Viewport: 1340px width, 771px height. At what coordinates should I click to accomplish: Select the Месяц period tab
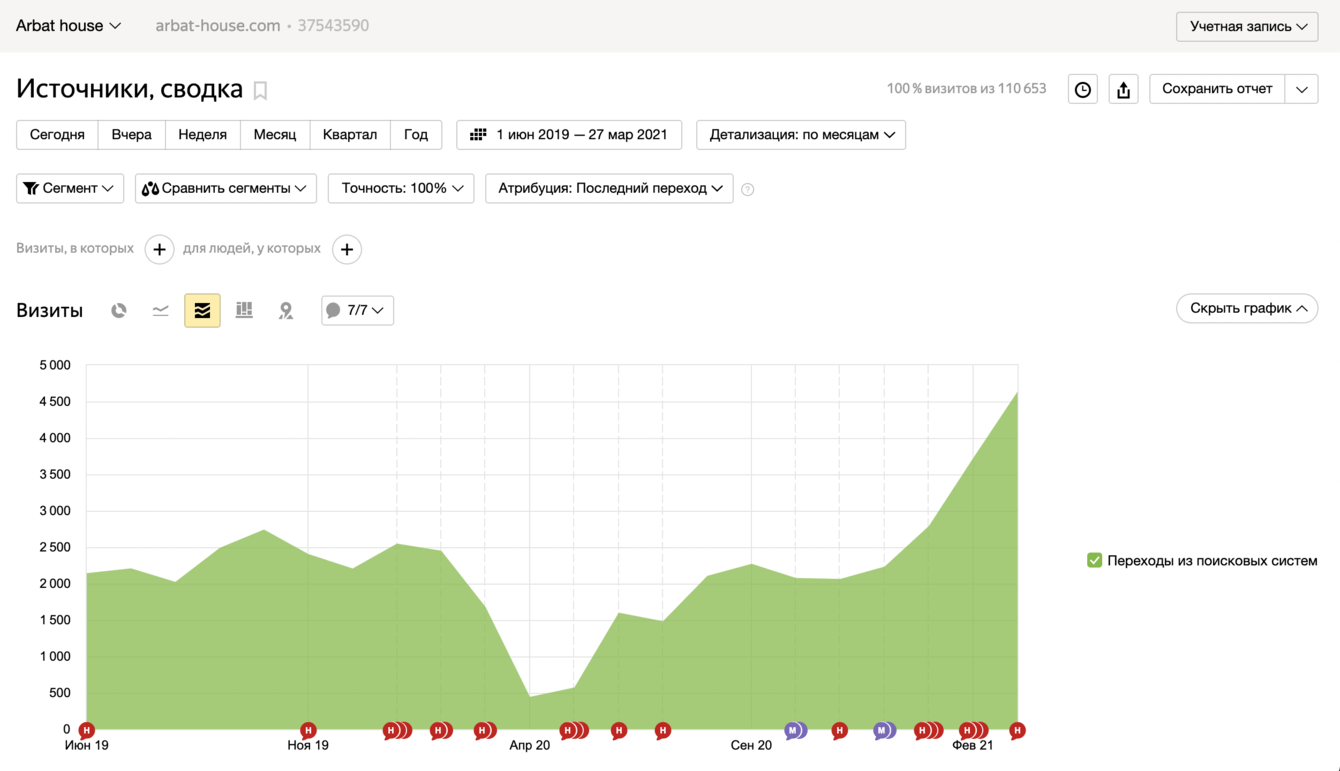(275, 135)
